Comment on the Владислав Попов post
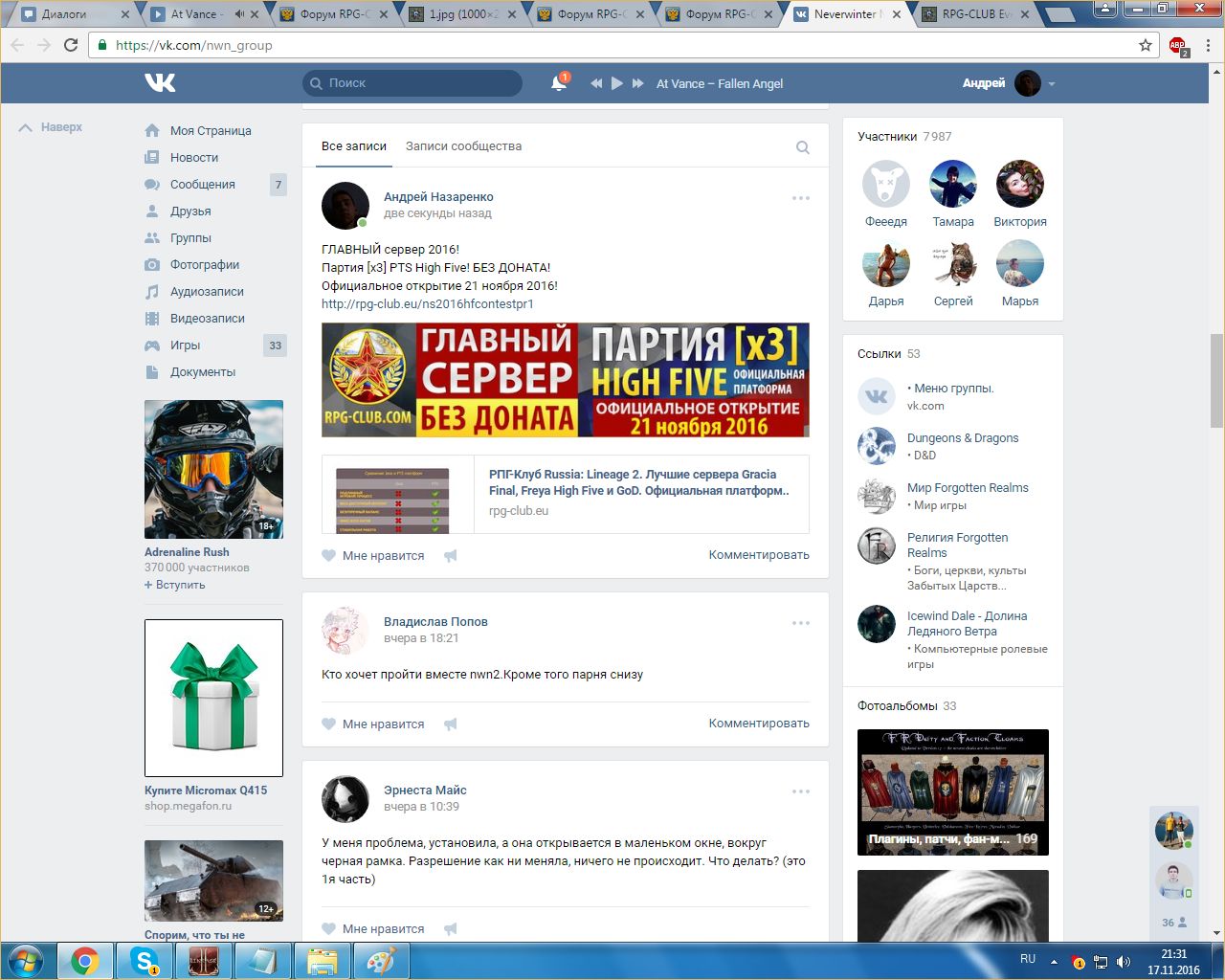The width and height of the screenshot is (1225, 980). tap(759, 724)
